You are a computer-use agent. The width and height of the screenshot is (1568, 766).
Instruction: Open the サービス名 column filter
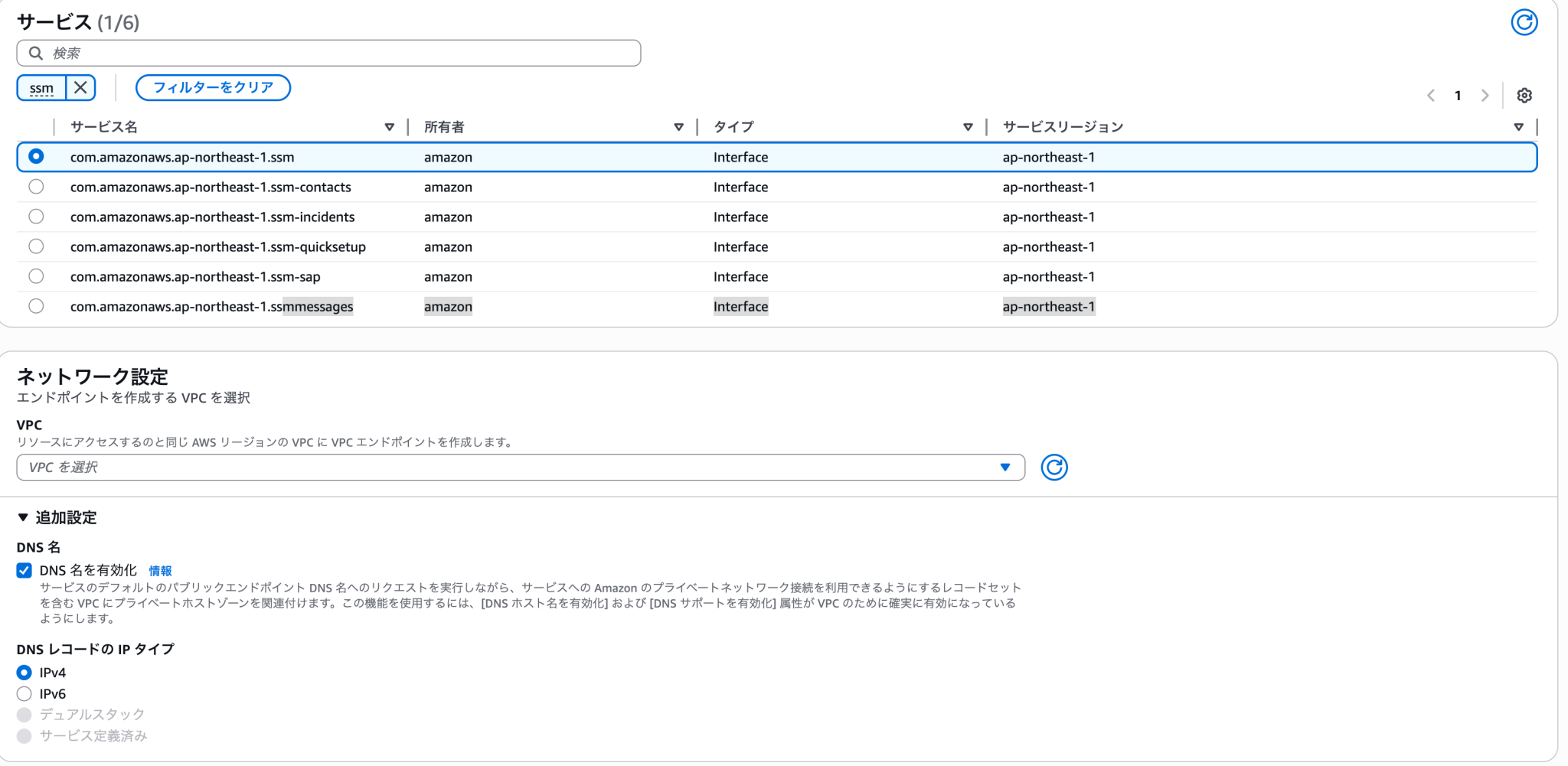click(390, 127)
